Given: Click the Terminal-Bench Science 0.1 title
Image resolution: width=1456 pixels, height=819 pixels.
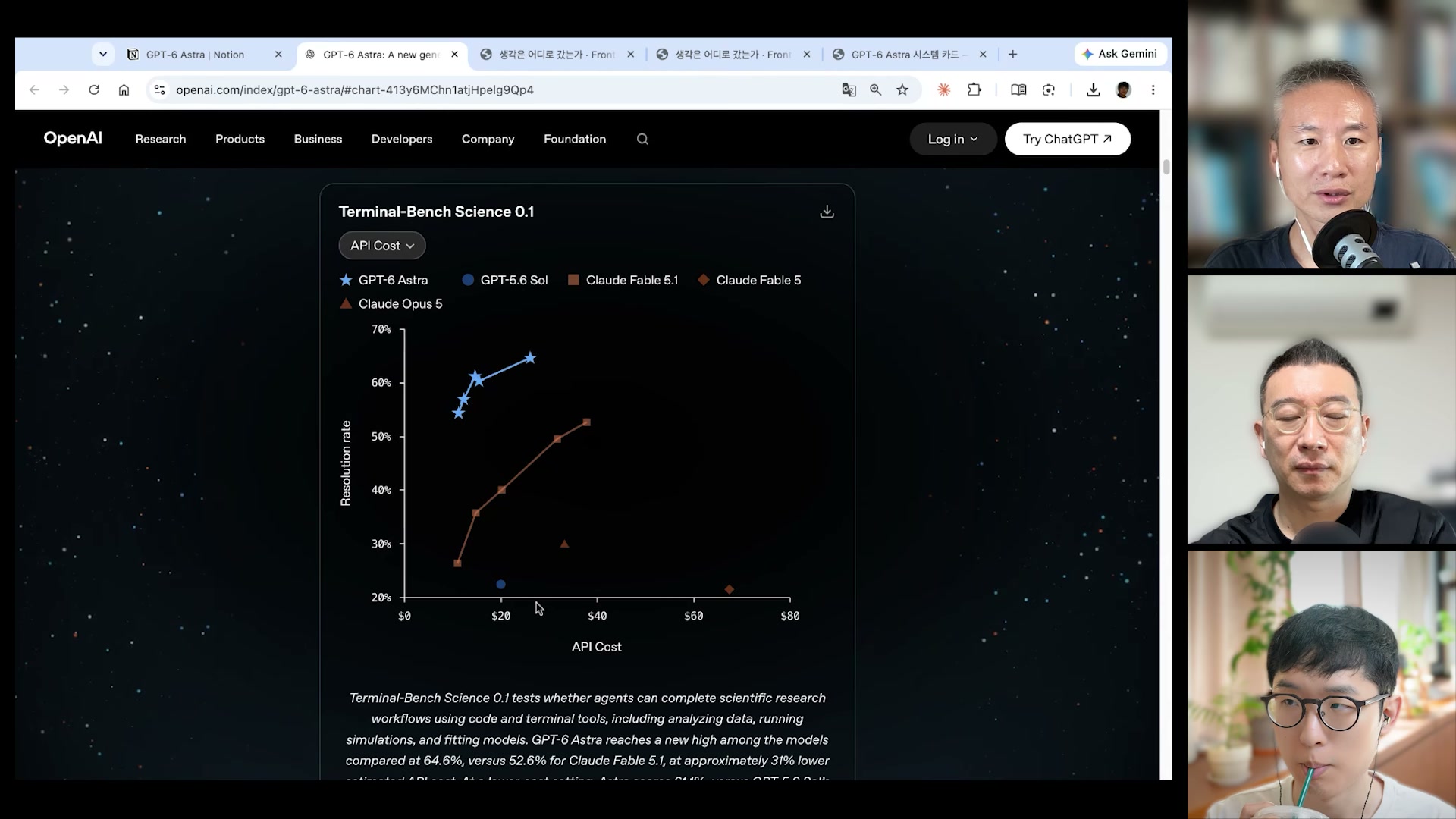Looking at the screenshot, I should [x=436, y=212].
